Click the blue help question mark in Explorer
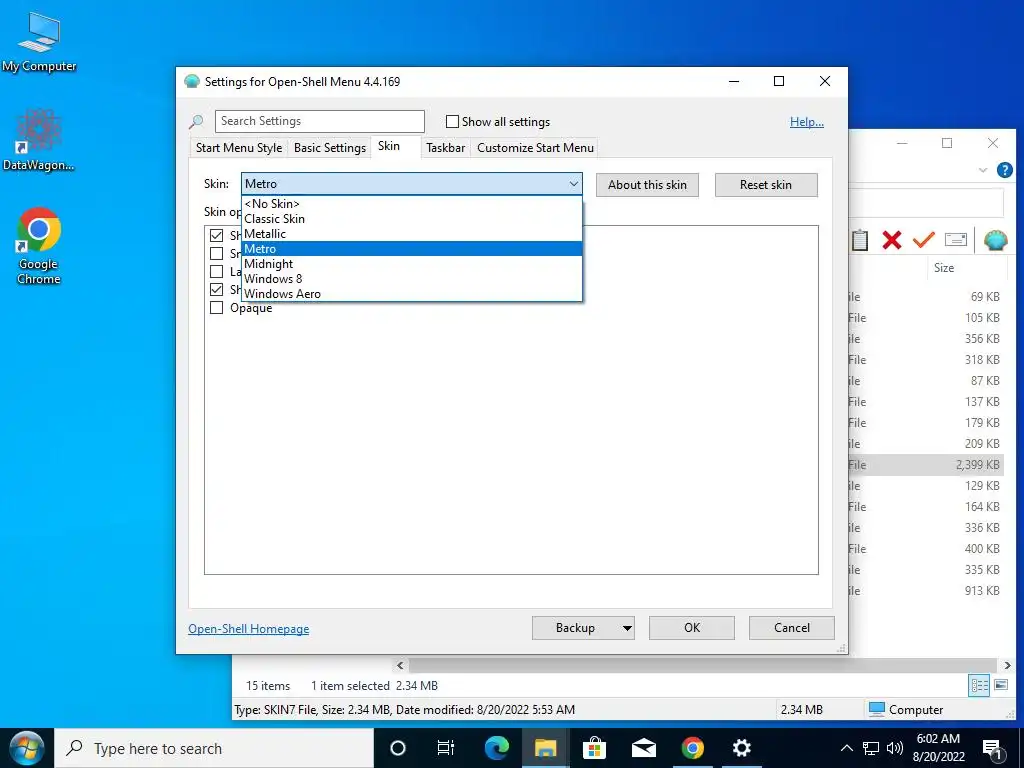The width and height of the screenshot is (1024, 768). [1004, 170]
